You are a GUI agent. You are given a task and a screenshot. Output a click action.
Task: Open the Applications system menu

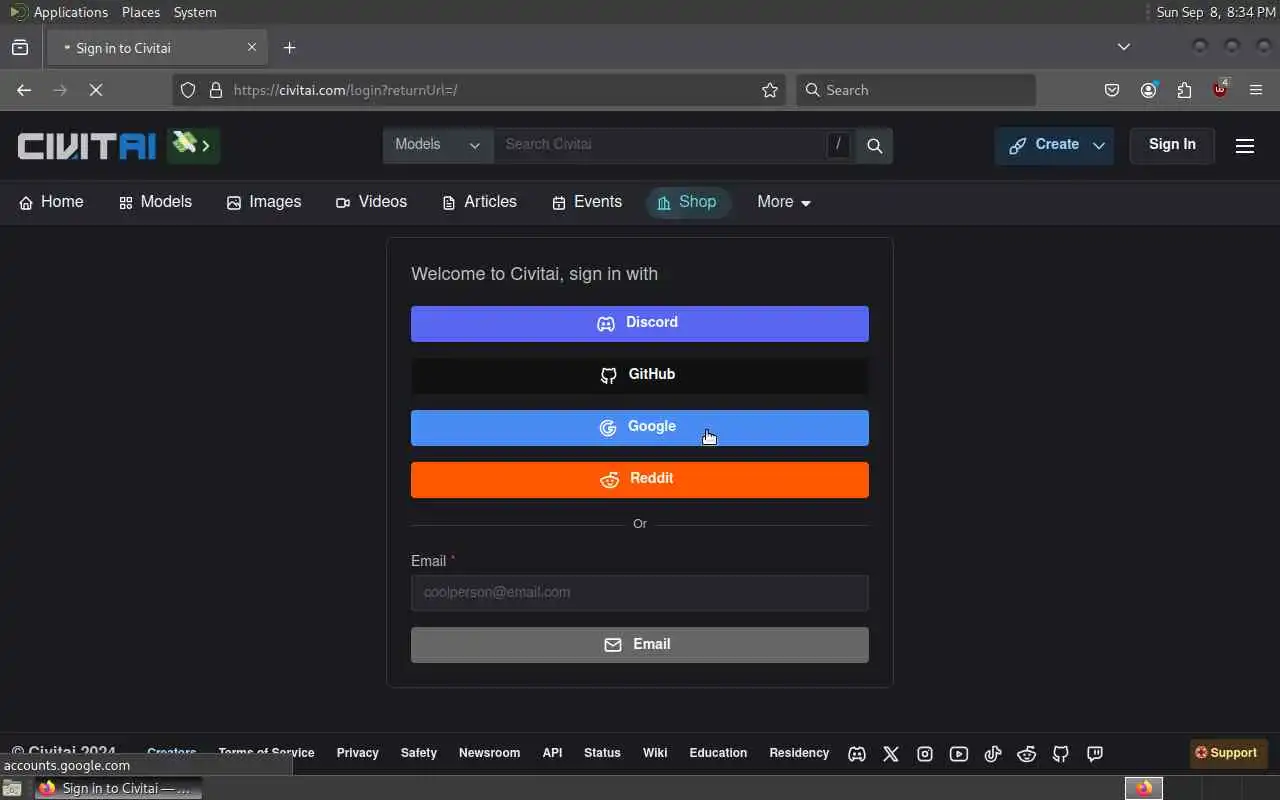[x=58, y=12]
